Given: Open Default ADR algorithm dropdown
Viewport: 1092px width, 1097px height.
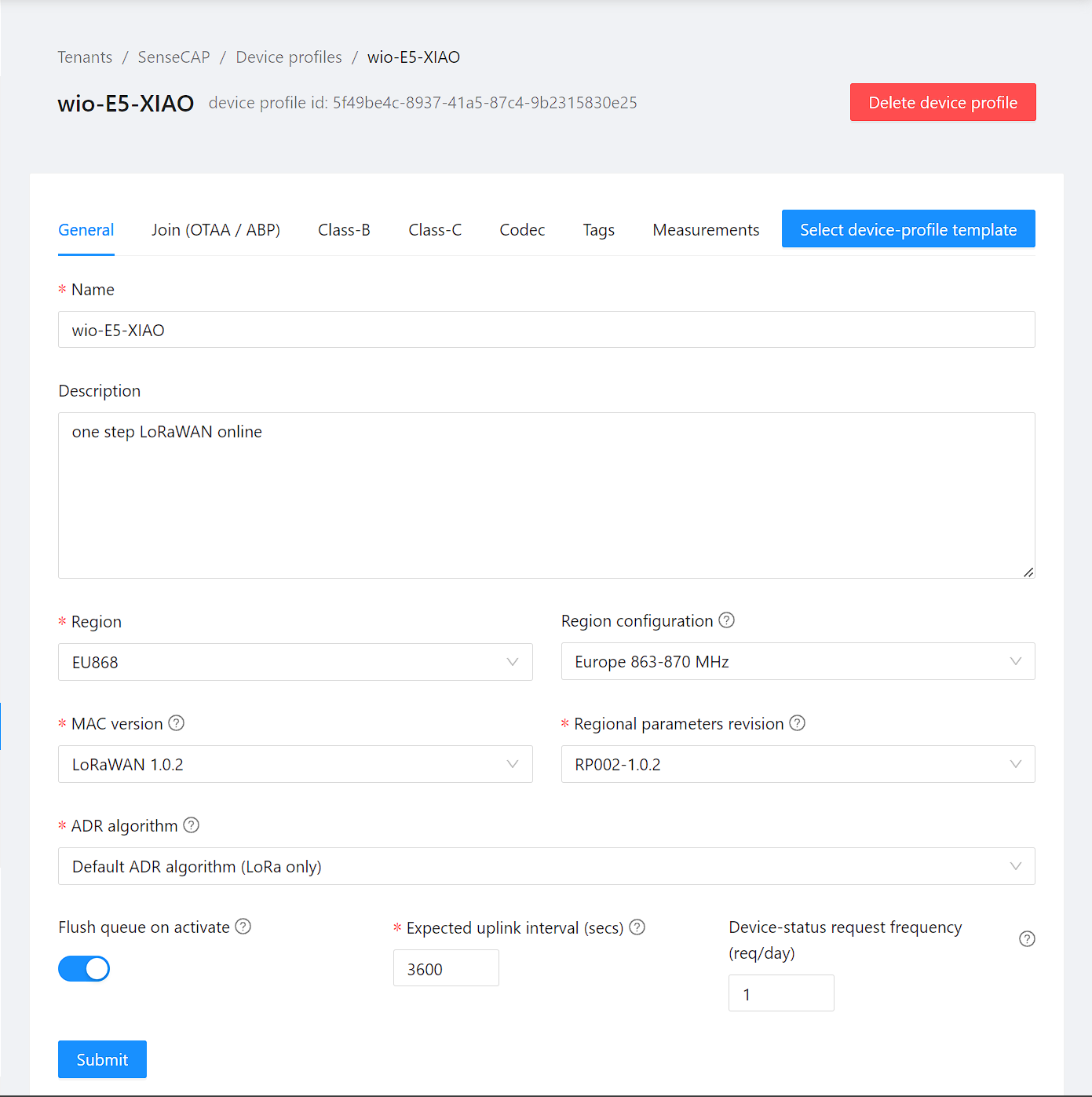Looking at the screenshot, I should point(546,866).
